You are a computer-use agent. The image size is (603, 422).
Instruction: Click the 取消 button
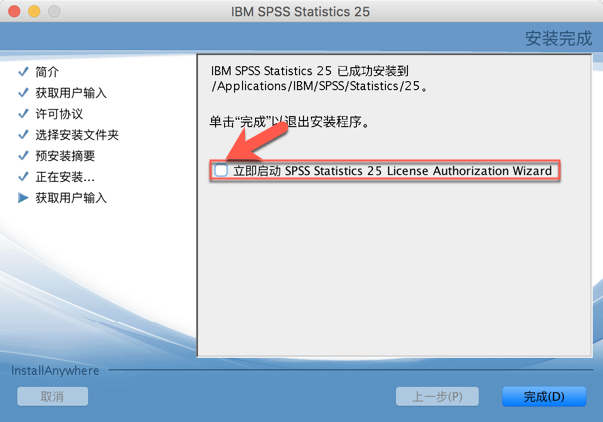point(52,396)
